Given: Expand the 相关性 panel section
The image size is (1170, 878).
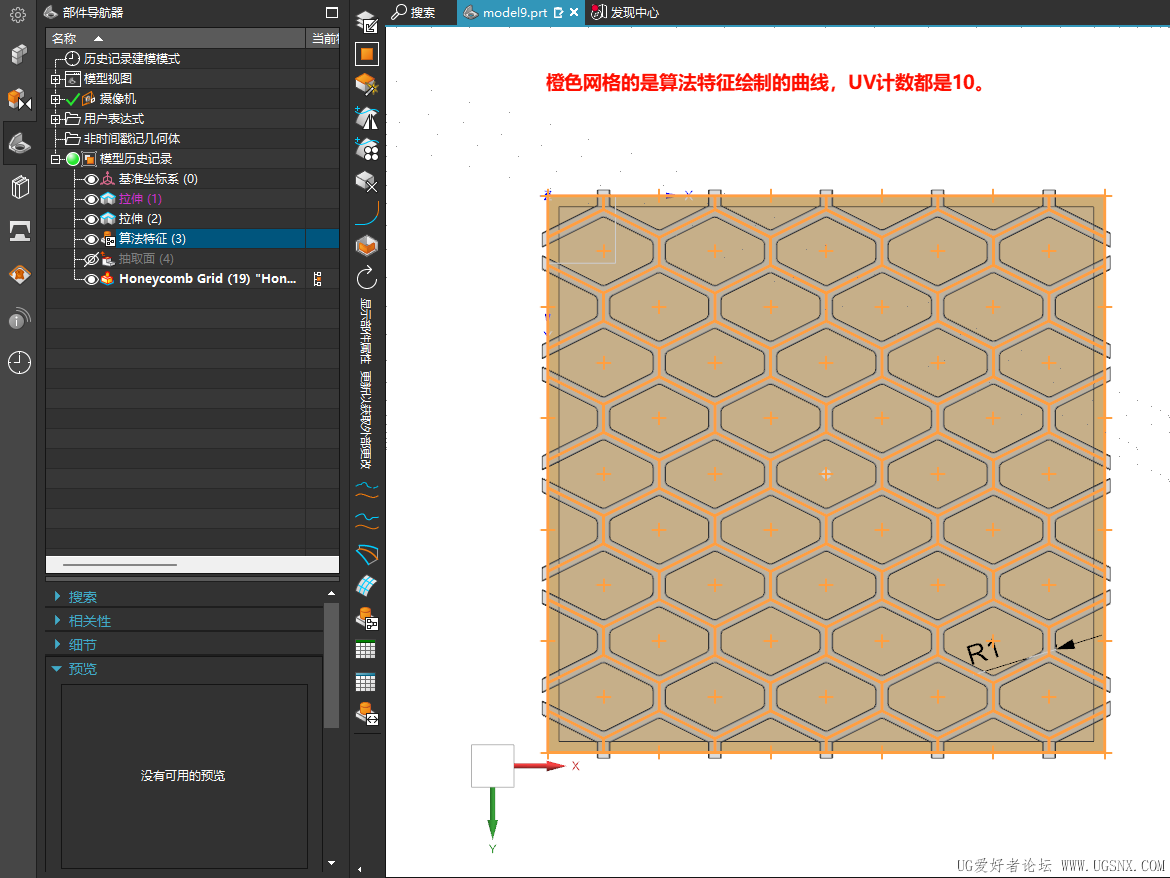Looking at the screenshot, I should (x=90, y=621).
